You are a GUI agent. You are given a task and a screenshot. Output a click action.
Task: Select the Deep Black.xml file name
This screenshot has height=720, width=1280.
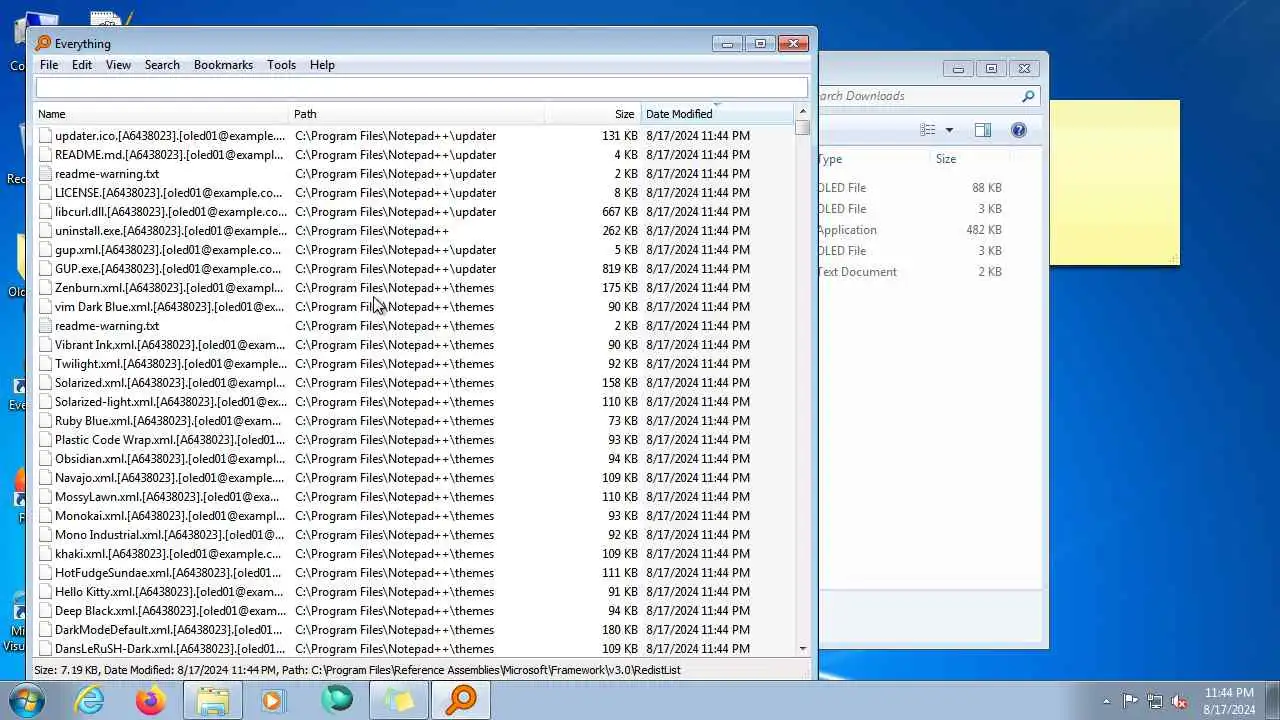(x=170, y=611)
